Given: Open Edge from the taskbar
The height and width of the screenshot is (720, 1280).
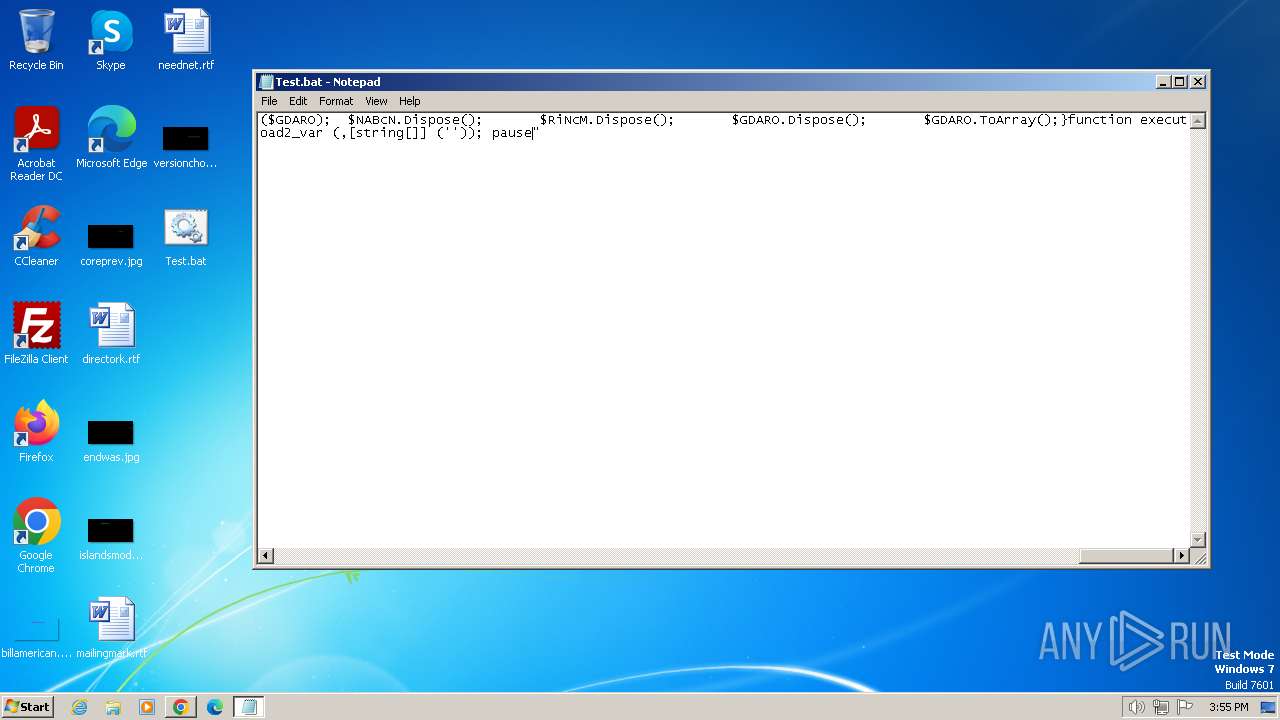Looking at the screenshot, I should [x=215, y=707].
